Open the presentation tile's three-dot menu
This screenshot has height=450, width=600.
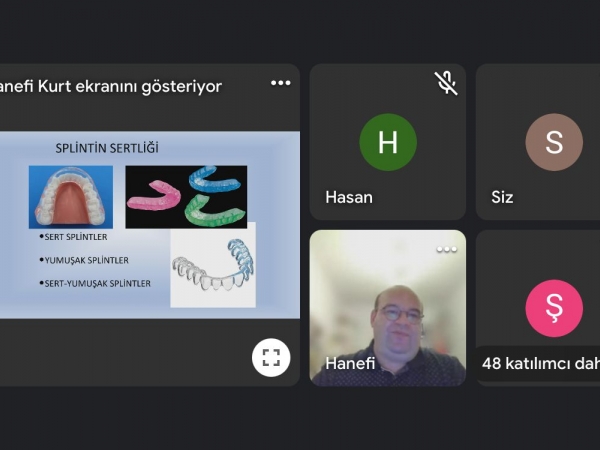point(280,83)
